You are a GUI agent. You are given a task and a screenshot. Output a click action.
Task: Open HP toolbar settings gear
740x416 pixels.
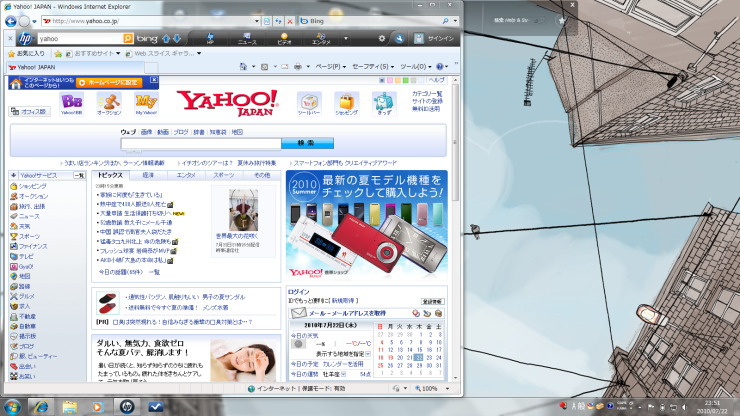(381, 39)
